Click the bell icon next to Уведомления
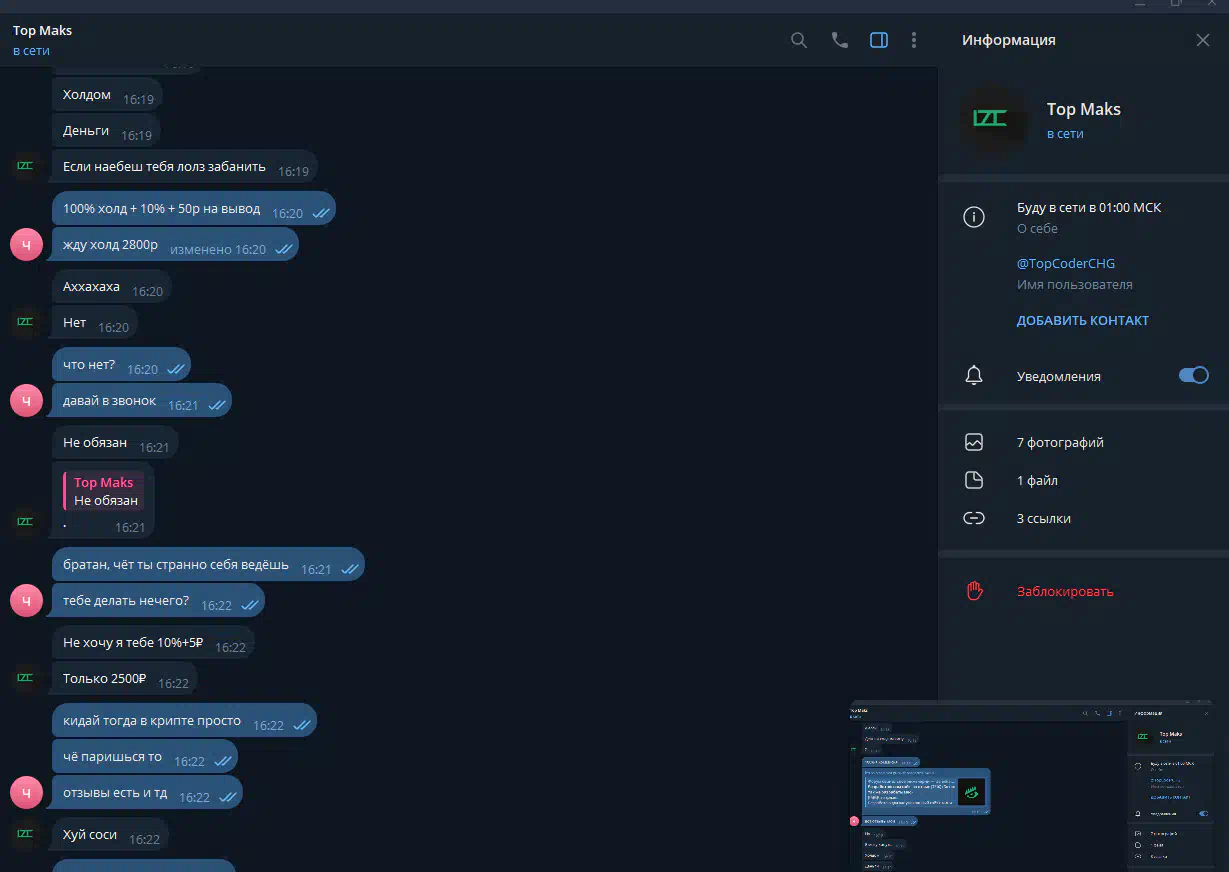 (x=974, y=376)
